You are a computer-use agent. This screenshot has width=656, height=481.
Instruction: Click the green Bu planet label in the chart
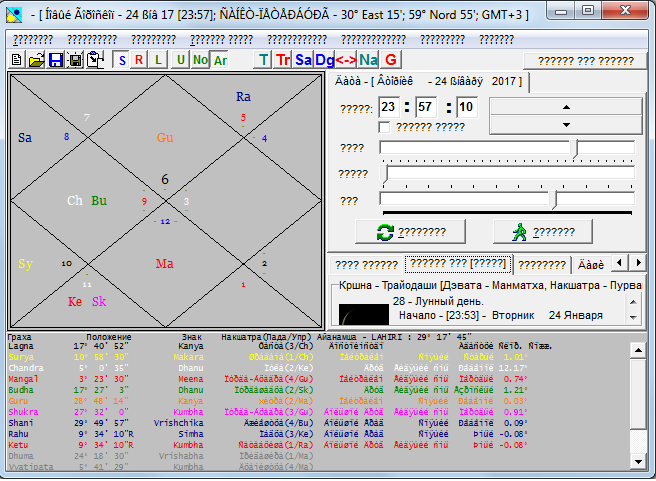(99, 201)
